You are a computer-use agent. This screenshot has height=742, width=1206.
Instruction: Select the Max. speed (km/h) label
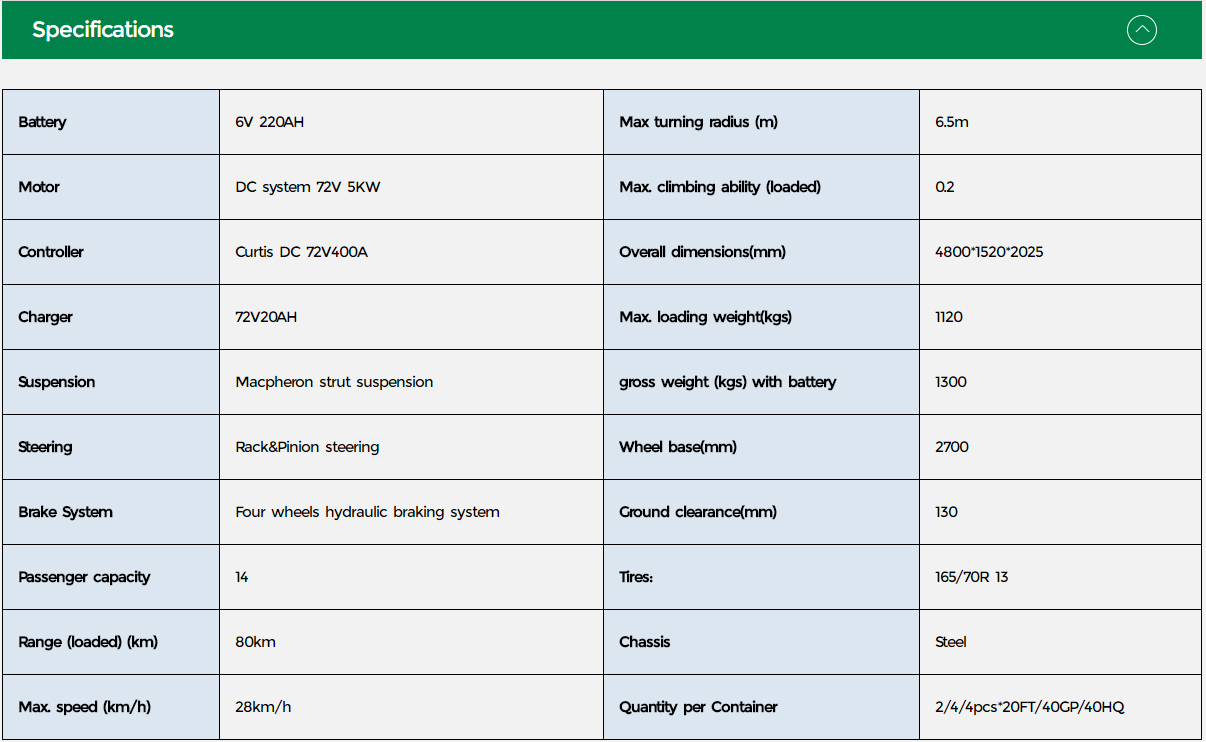(84, 707)
